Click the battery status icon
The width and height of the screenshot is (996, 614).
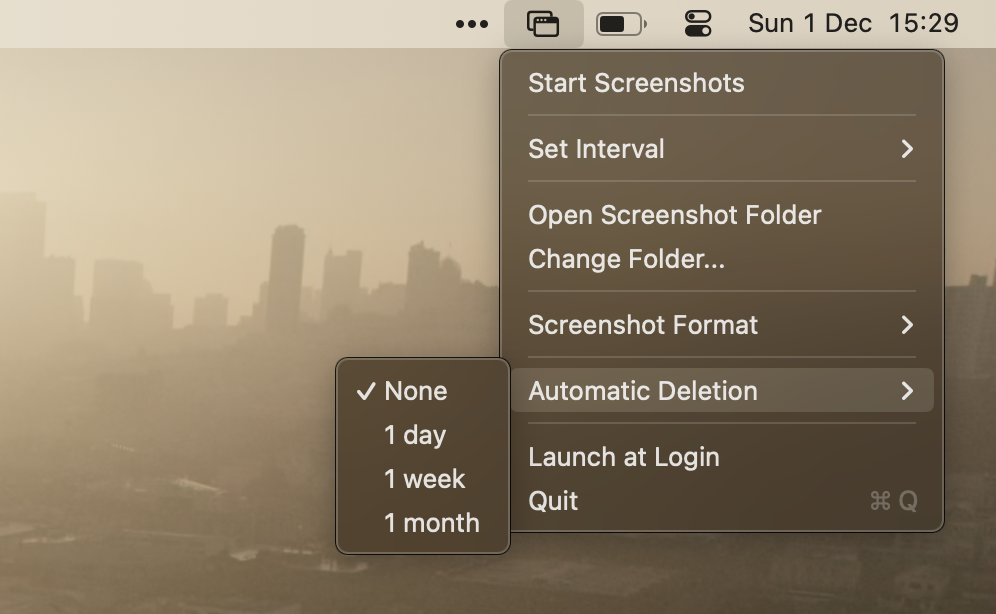(621, 24)
